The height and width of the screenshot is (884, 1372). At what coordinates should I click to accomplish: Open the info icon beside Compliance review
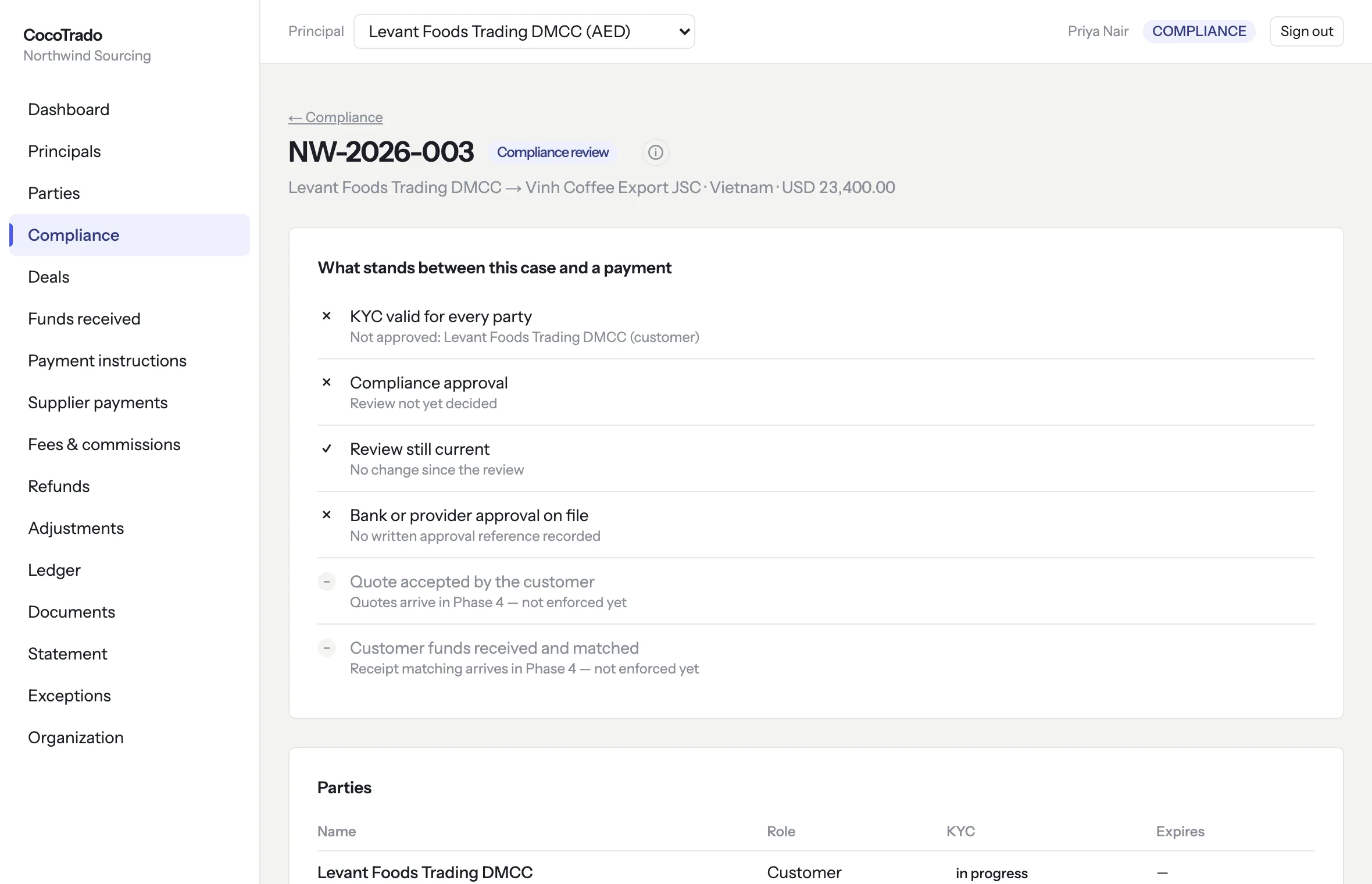coord(655,152)
